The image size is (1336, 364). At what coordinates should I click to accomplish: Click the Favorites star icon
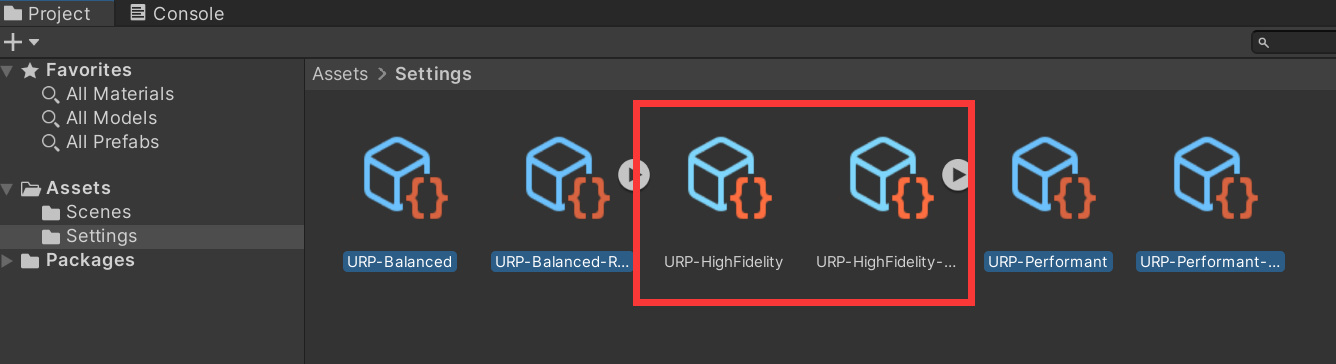tap(30, 70)
